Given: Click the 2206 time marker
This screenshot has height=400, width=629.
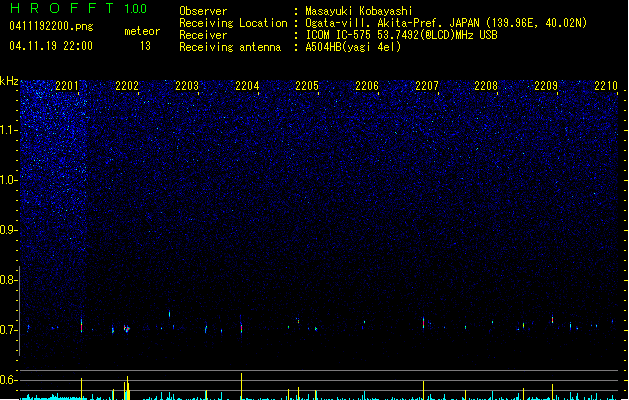Looking at the screenshot, I should point(367,86).
